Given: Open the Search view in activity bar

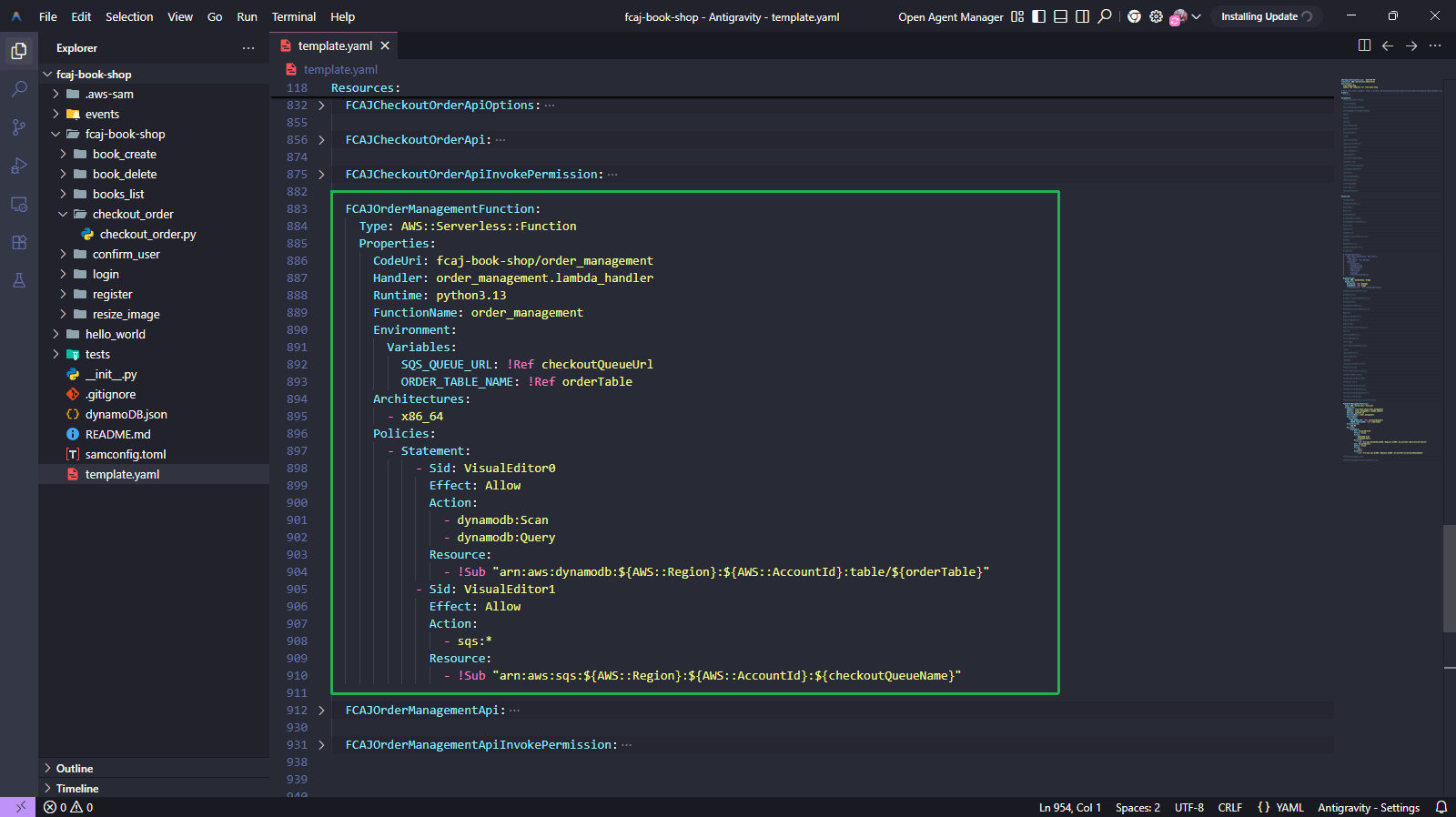Looking at the screenshot, I should pos(18,89).
